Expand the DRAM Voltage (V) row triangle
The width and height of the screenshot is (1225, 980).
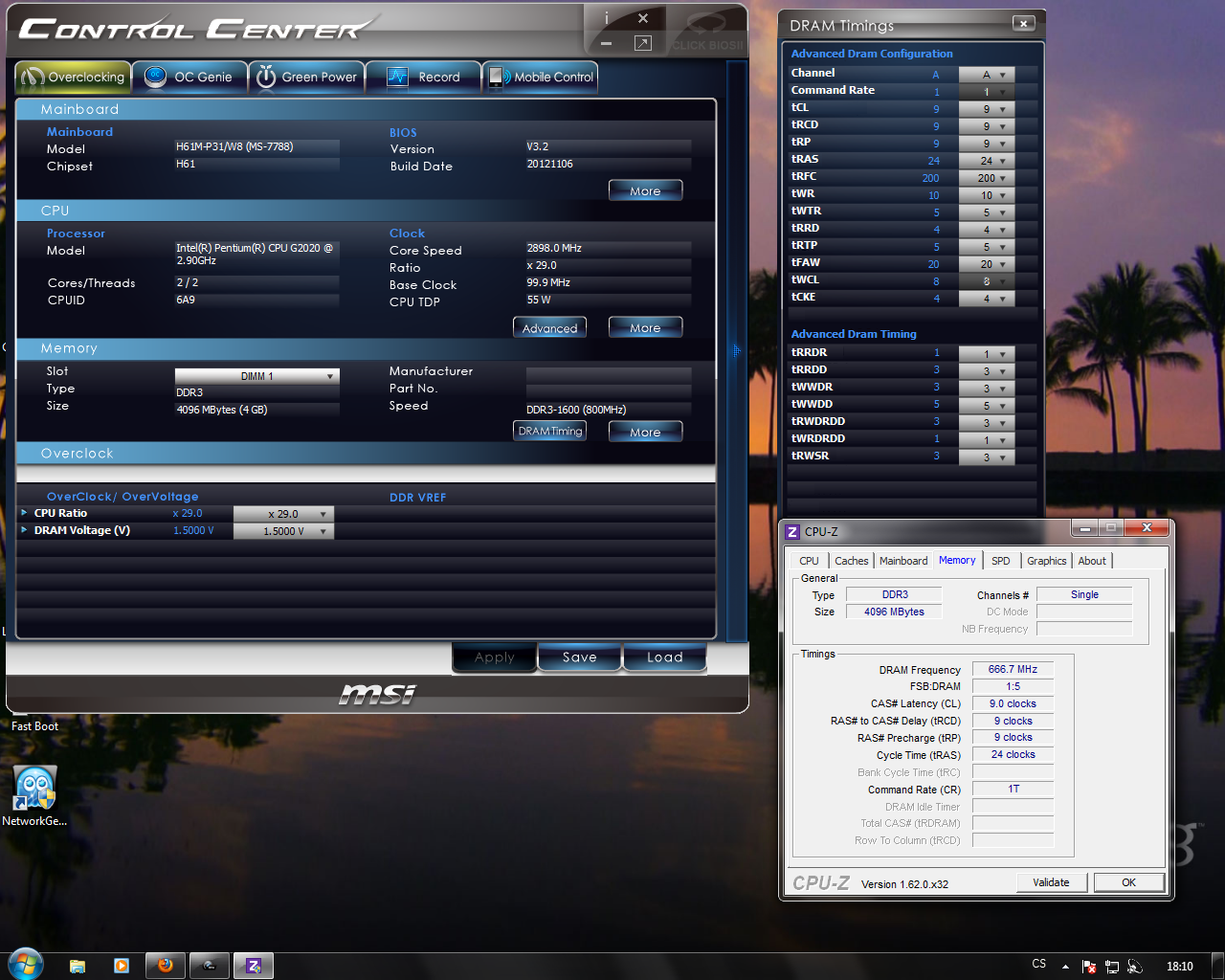24,529
